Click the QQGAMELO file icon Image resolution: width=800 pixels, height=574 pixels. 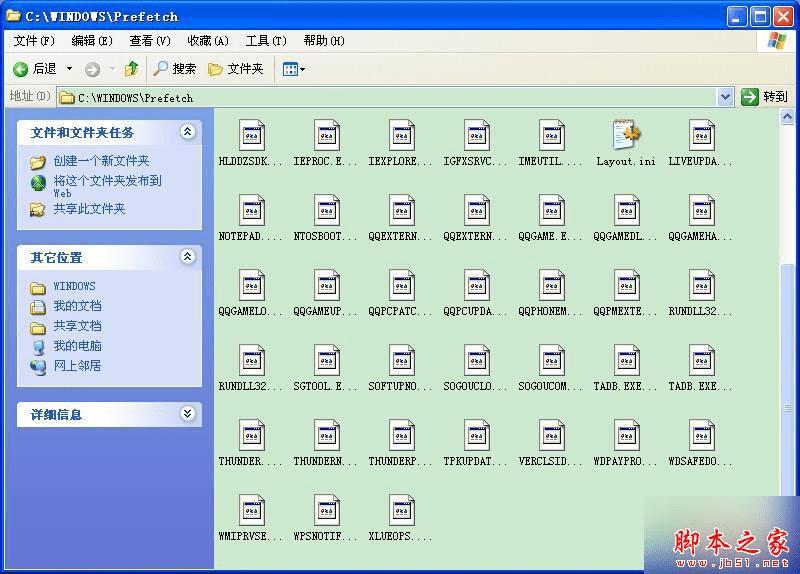(252, 285)
